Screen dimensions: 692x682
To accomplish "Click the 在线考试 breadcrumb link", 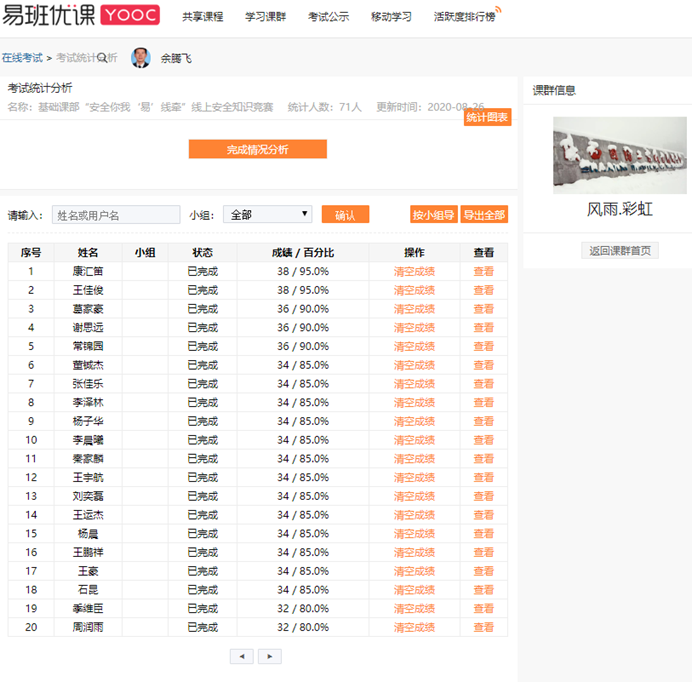I will pyautogui.click(x=21, y=58).
